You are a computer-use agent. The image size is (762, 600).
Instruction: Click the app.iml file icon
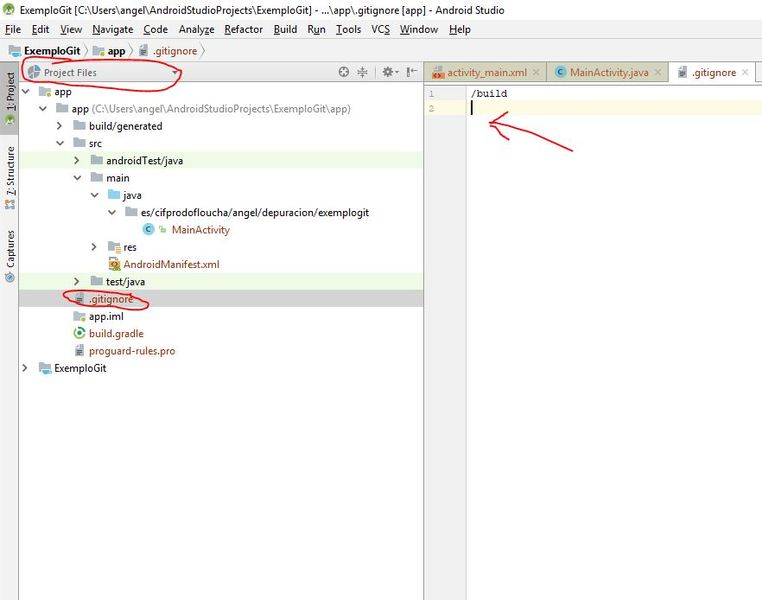pyautogui.click(x=79, y=316)
